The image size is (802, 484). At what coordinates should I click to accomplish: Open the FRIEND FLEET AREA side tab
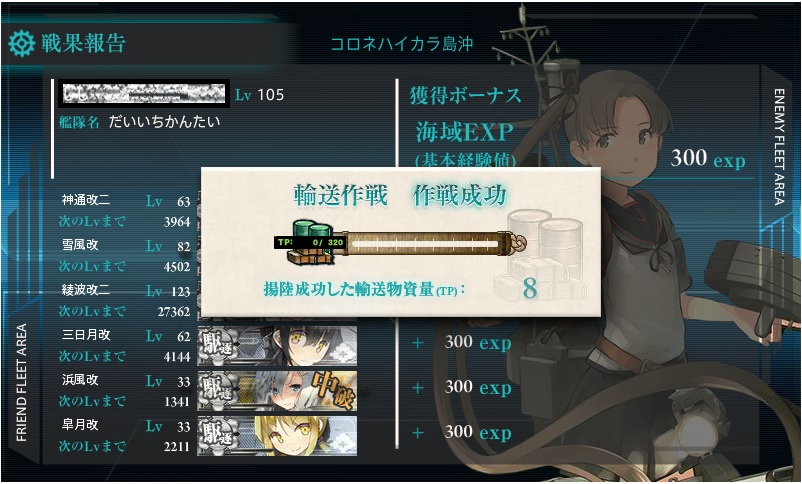[x=21, y=382]
